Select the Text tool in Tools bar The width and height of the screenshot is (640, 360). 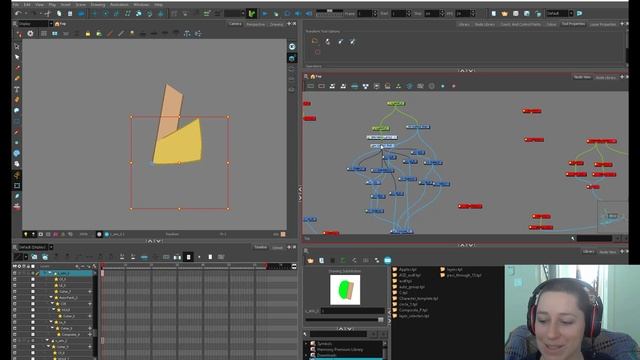(x=17, y=89)
